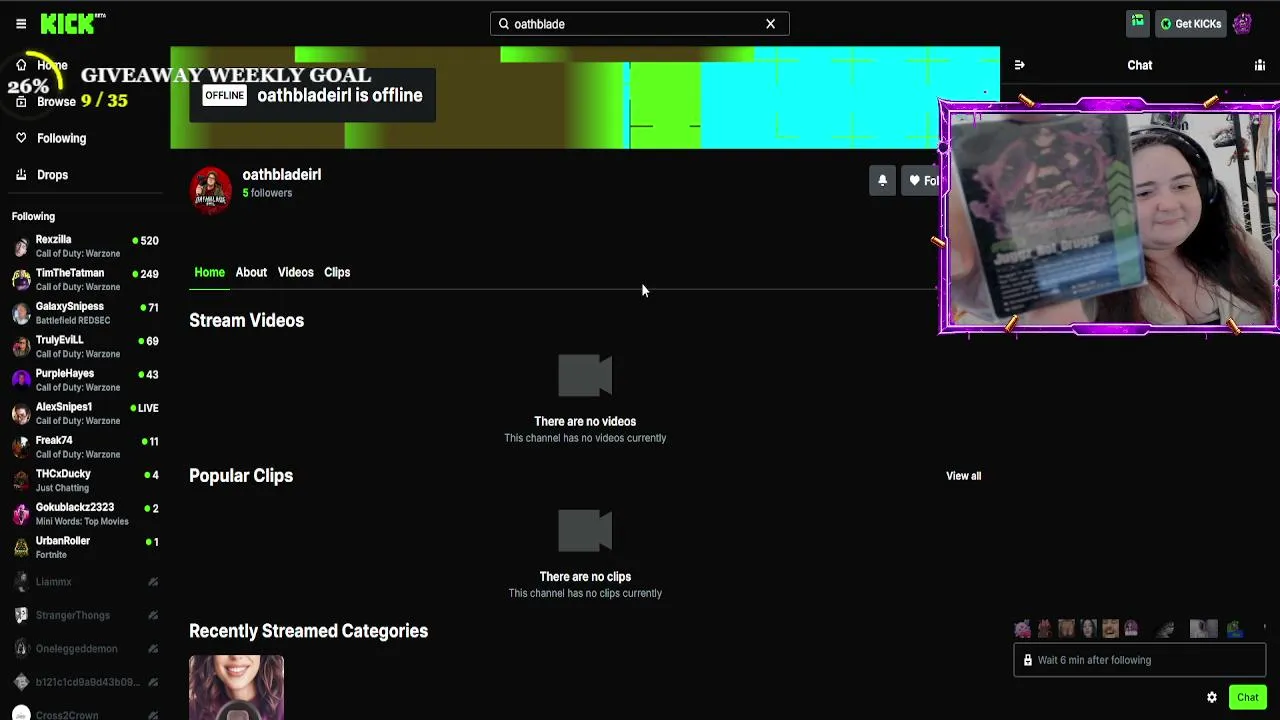1280x720 pixels.
Task: Select the channel Home tab
Action: tap(209, 272)
